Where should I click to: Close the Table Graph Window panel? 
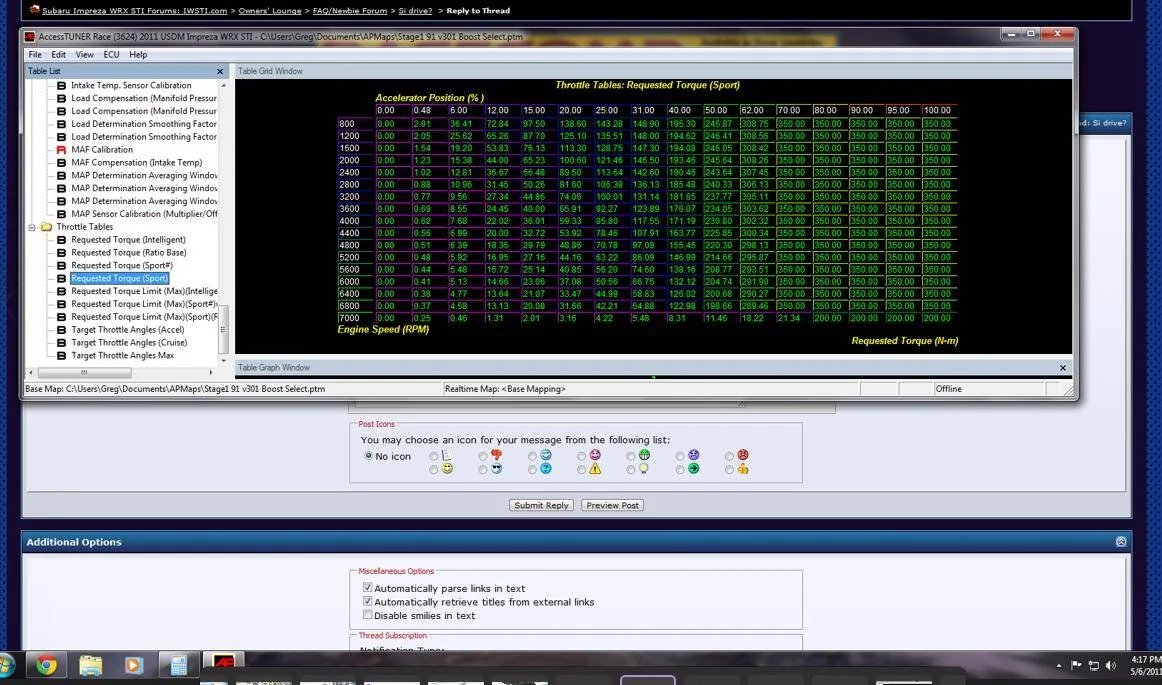point(1063,368)
